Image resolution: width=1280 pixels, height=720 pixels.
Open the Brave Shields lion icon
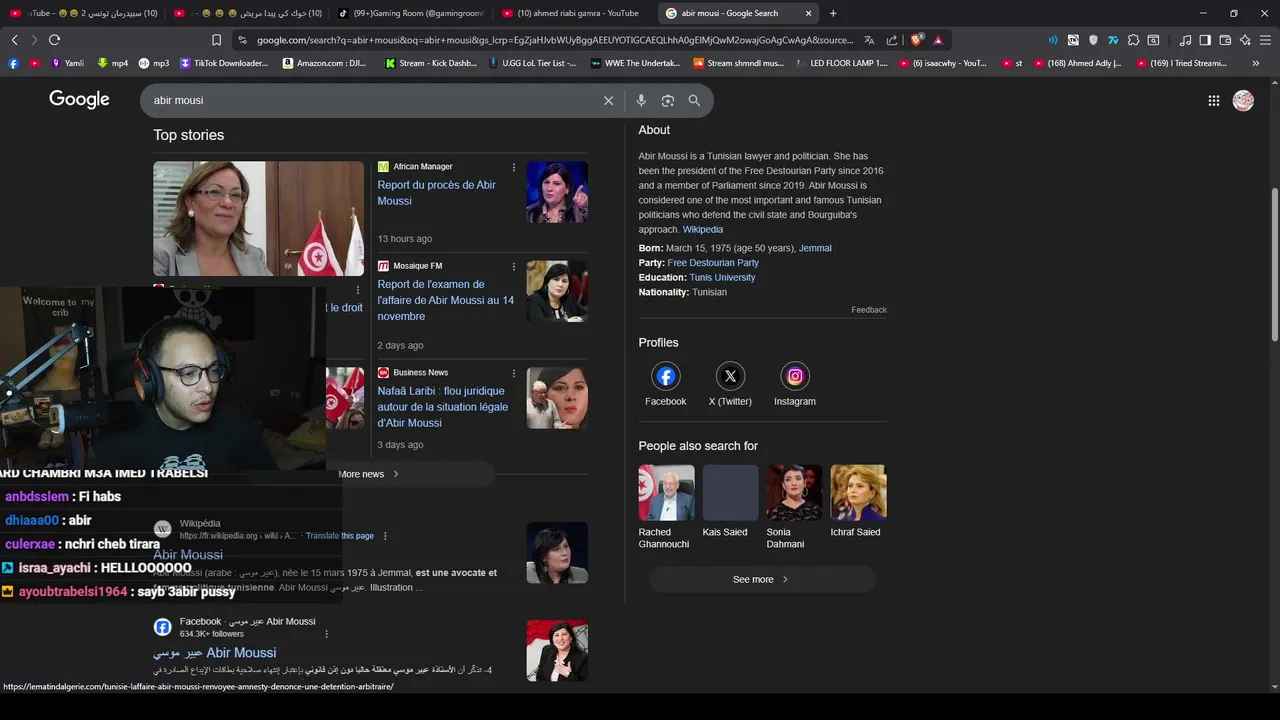916,40
